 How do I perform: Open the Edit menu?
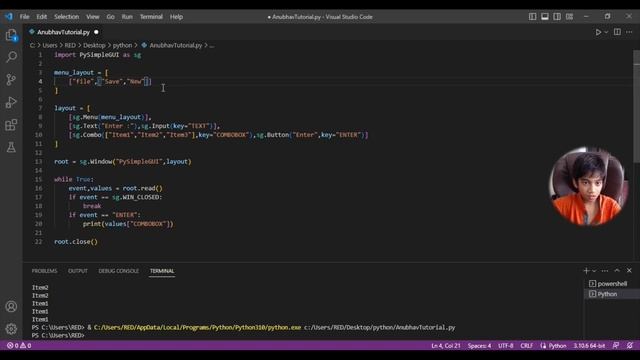click(x=42, y=17)
